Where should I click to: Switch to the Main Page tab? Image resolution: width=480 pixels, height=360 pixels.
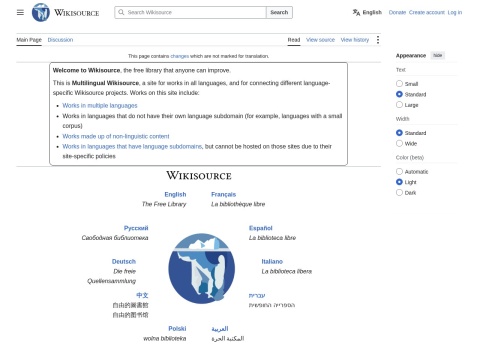click(x=29, y=40)
